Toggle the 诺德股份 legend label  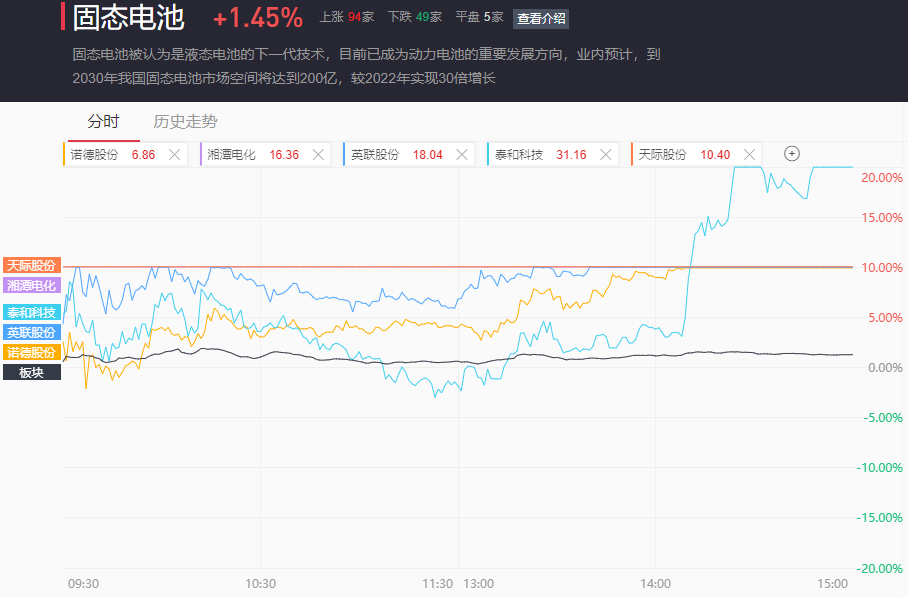point(32,352)
